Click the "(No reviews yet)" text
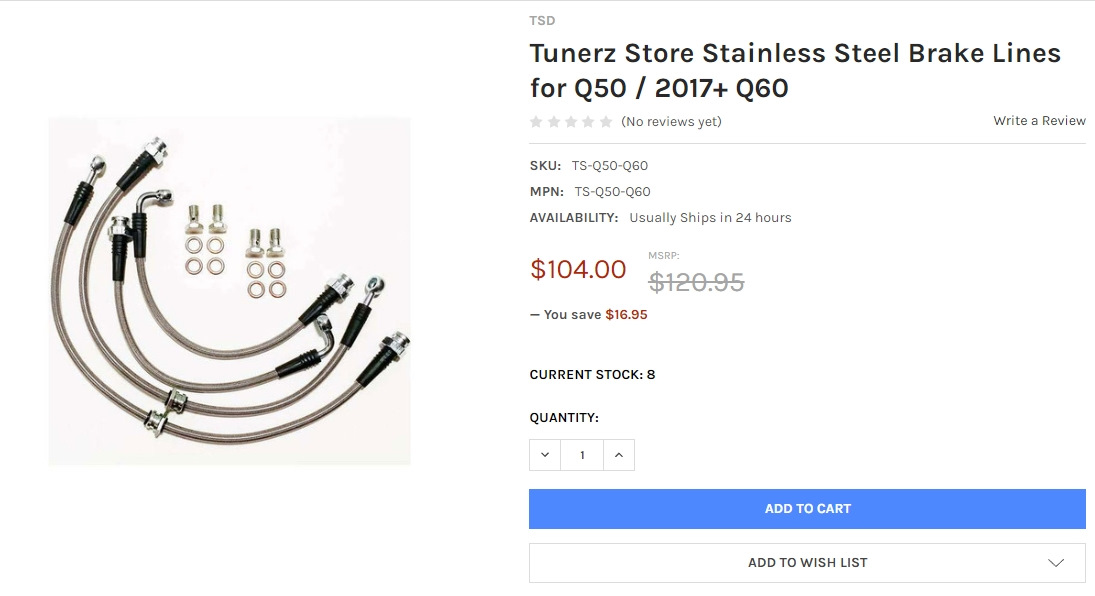This screenshot has height=596, width=1095. click(x=671, y=122)
